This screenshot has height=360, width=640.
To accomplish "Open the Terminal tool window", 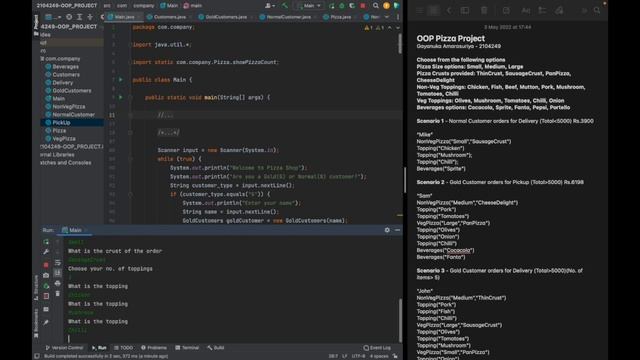I will [x=187, y=348].
